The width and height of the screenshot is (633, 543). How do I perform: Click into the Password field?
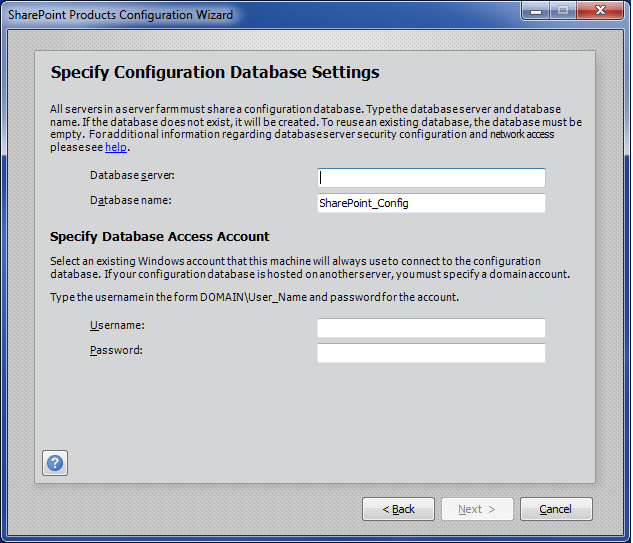(431, 353)
